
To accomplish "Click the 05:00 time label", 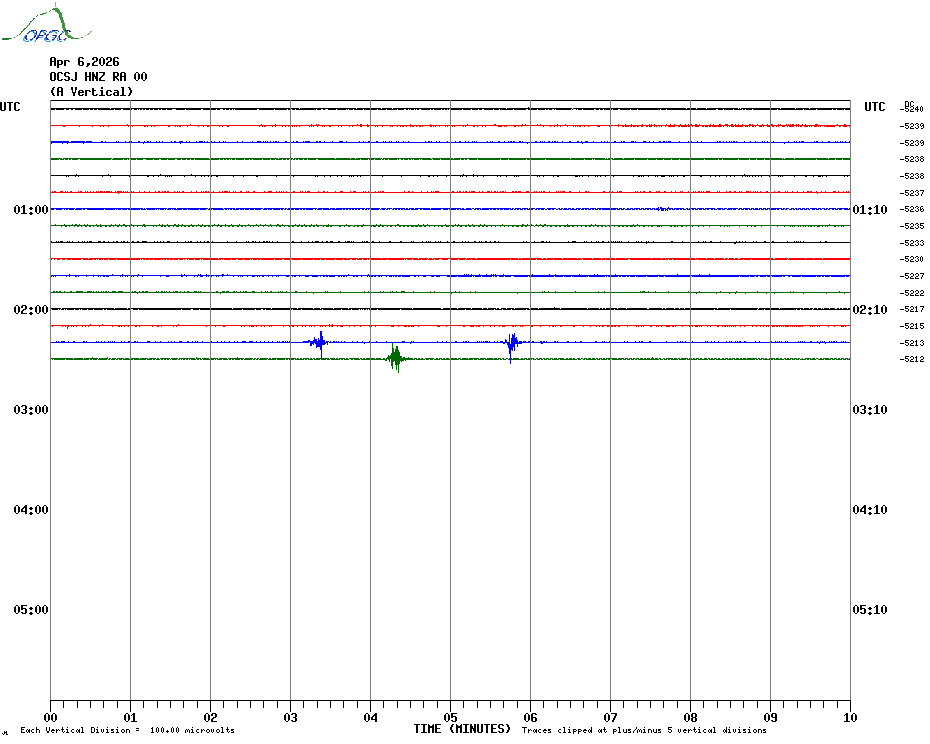I will tap(31, 610).
